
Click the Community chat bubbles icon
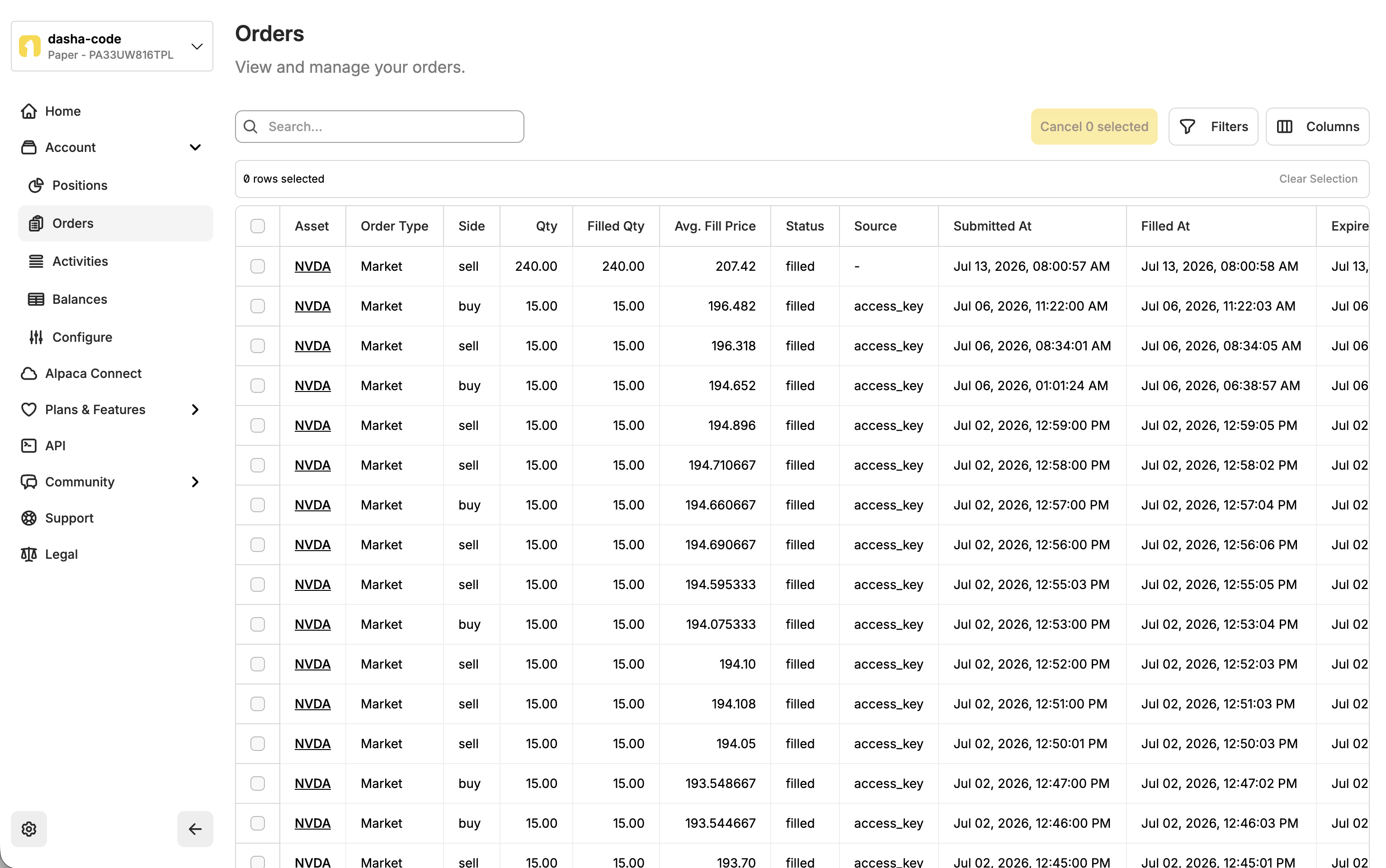coord(28,481)
